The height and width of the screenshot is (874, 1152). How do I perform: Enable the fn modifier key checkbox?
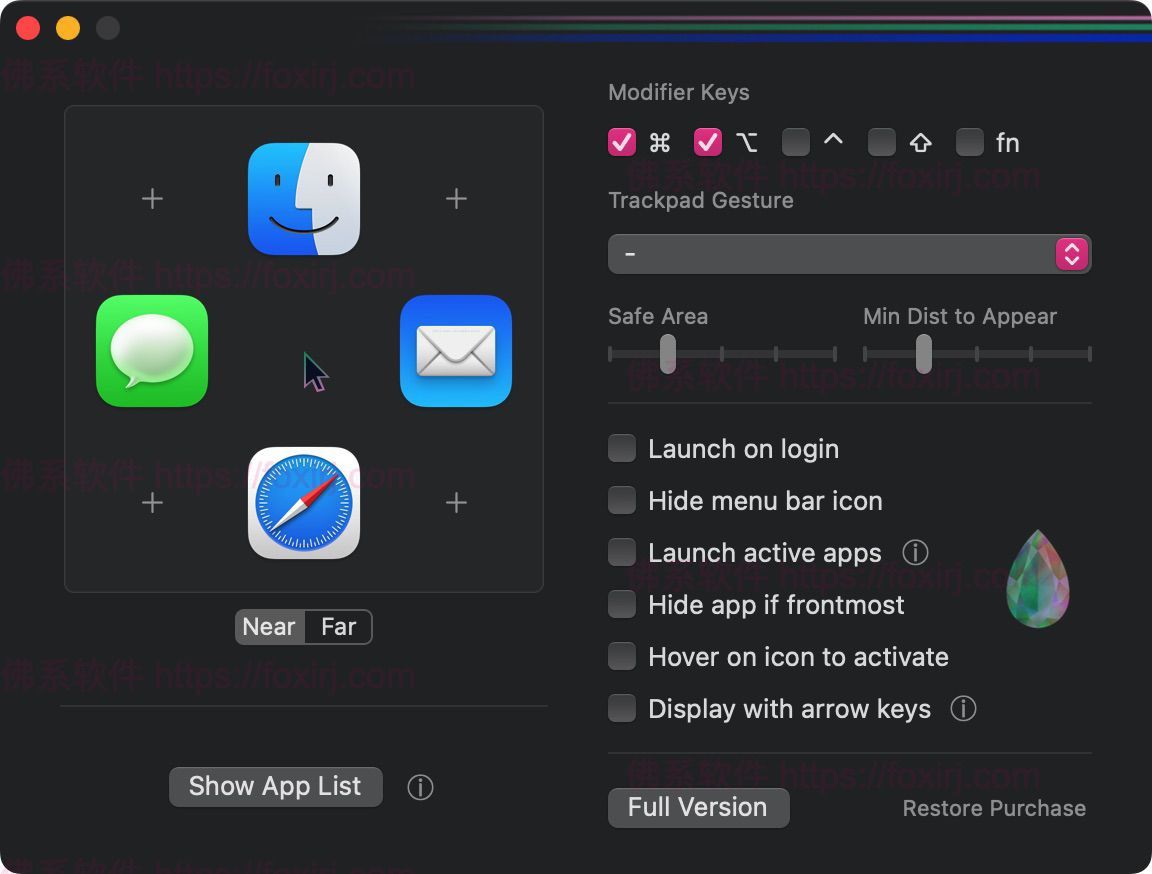(x=969, y=143)
